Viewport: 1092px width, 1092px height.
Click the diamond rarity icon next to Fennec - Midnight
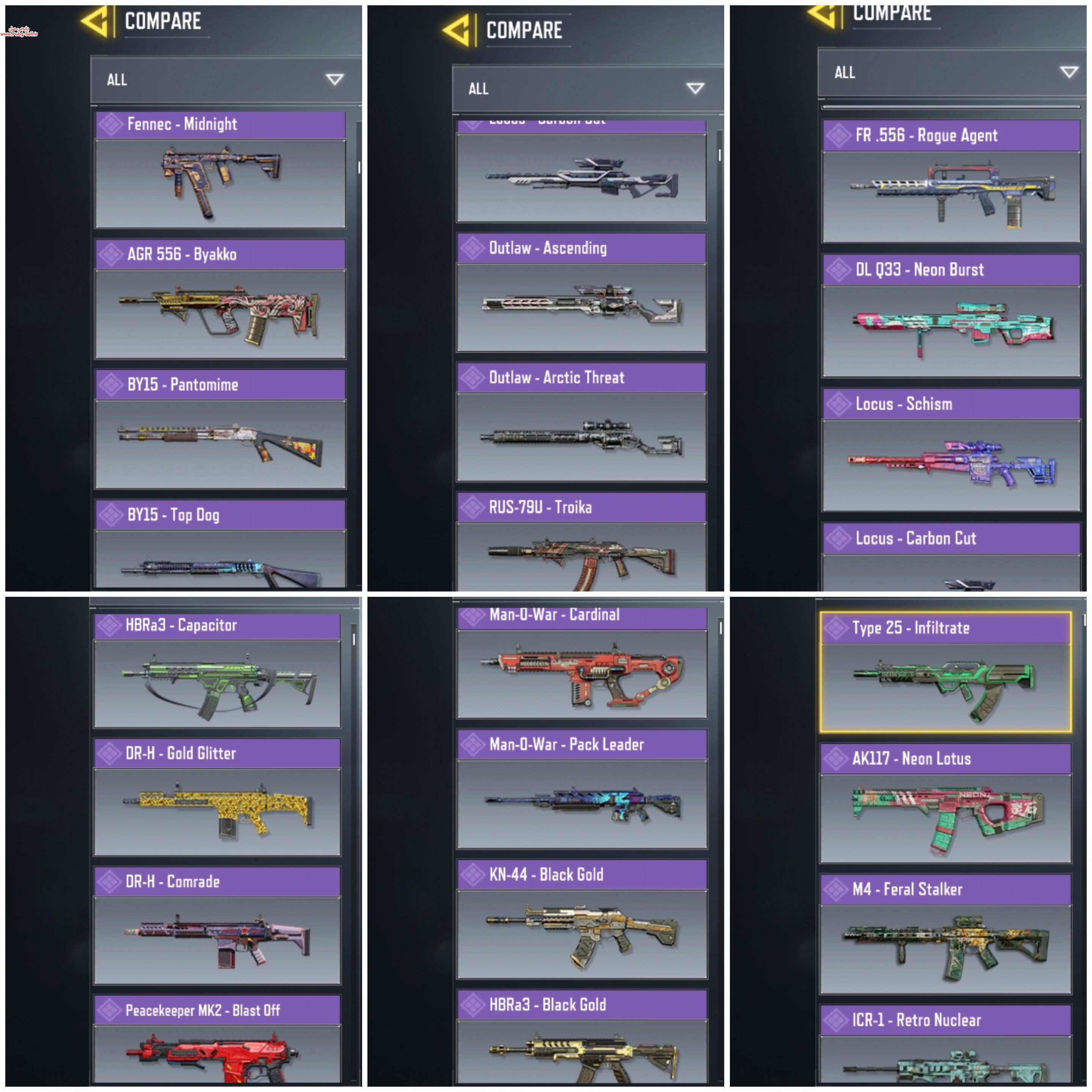[111, 124]
